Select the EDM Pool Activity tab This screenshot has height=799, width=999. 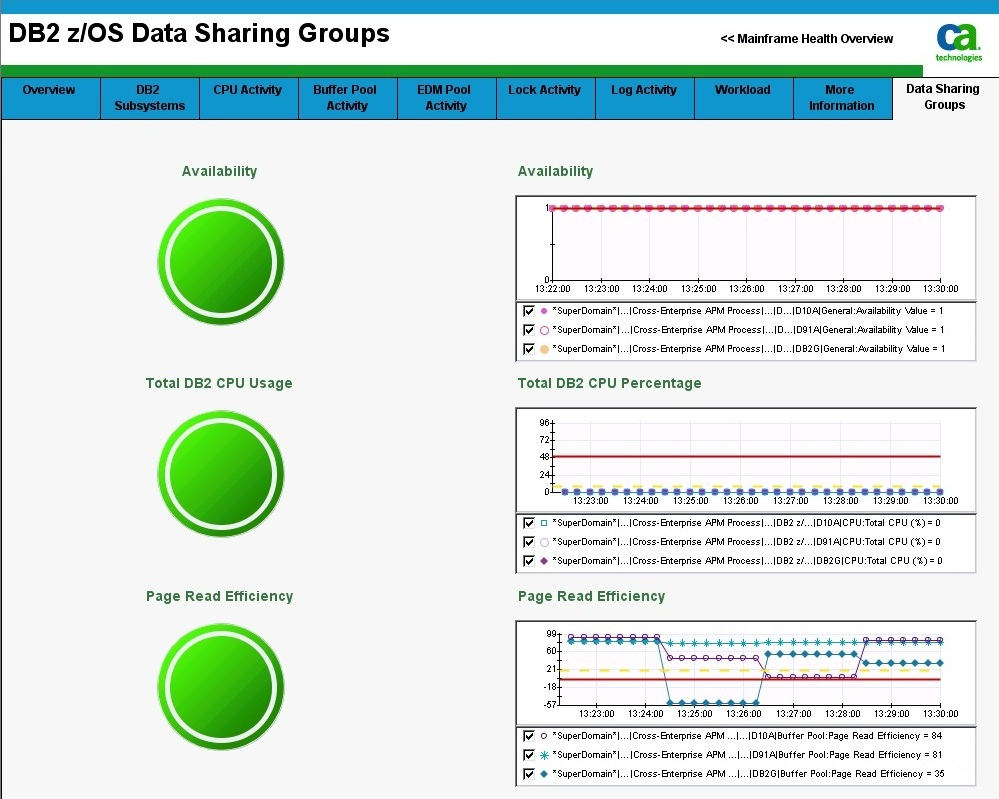(x=446, y=98)
